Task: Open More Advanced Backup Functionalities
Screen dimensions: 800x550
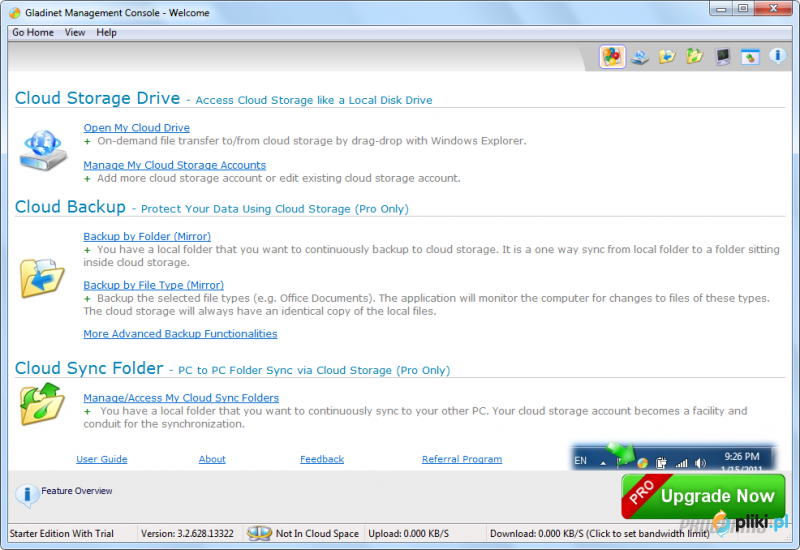Action: click(180, 334)
